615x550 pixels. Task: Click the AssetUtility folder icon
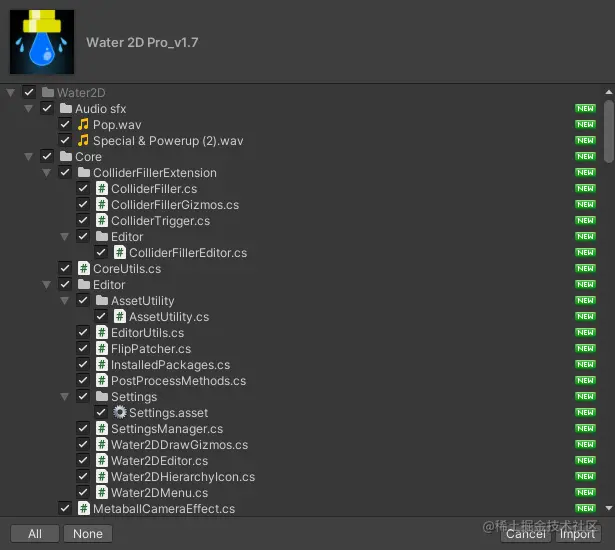click(102, 300)
